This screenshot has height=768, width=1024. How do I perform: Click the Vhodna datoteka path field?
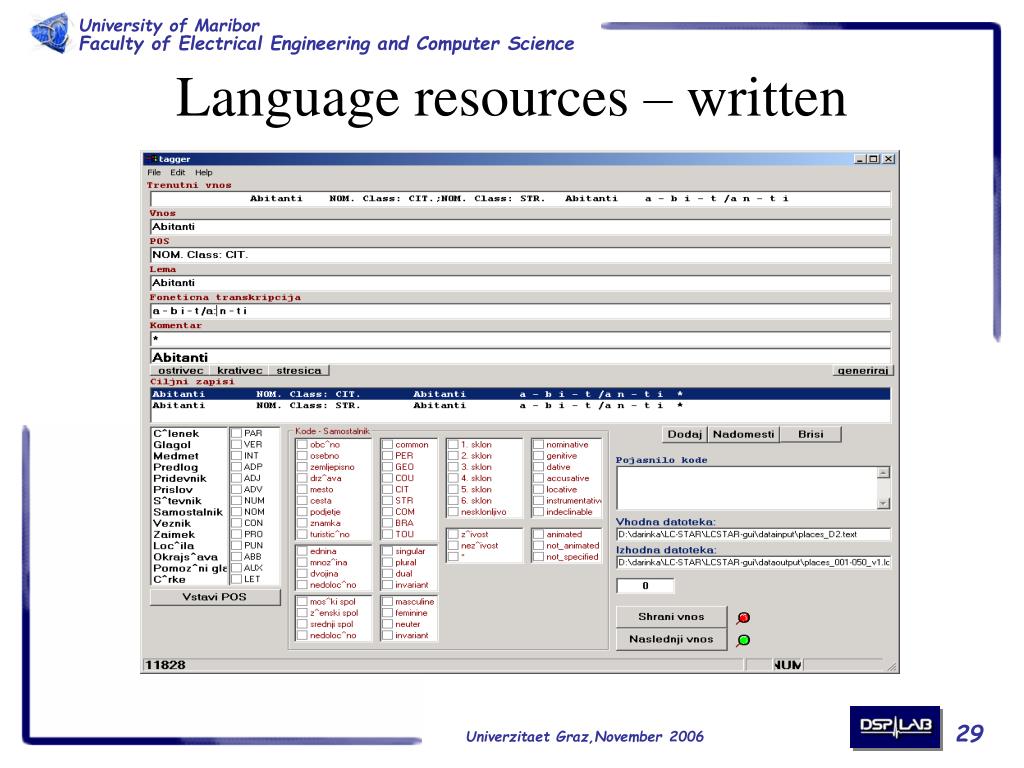pos(754,535)
